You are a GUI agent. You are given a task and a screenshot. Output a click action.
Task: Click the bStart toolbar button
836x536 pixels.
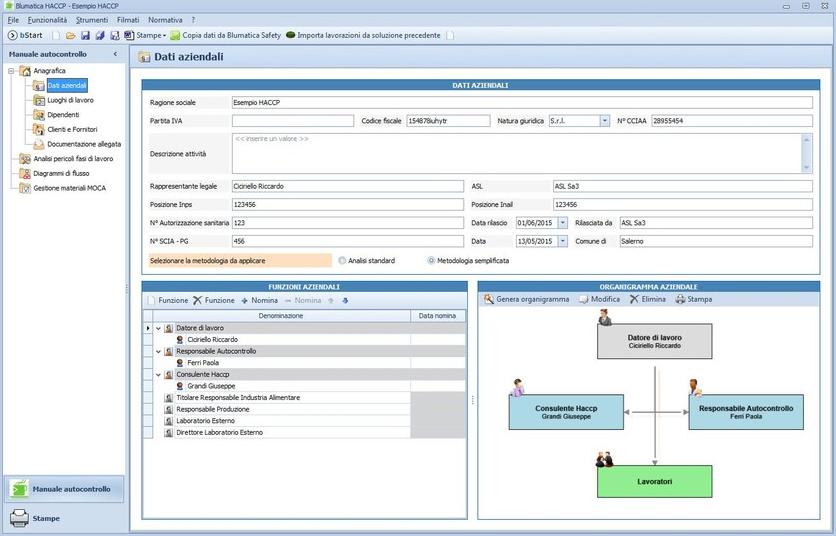coord(26,35)
